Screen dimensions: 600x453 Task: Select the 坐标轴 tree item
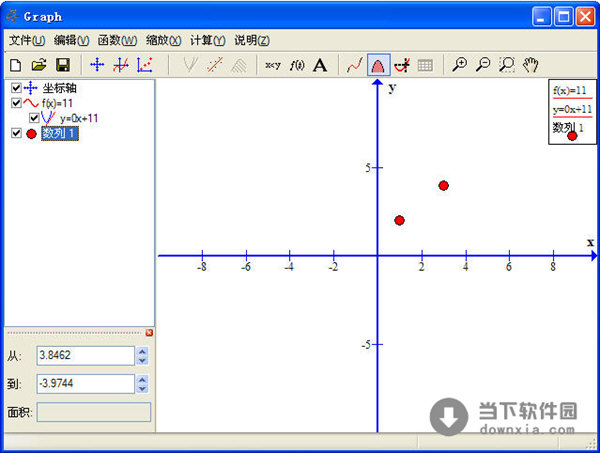point(59,88)
